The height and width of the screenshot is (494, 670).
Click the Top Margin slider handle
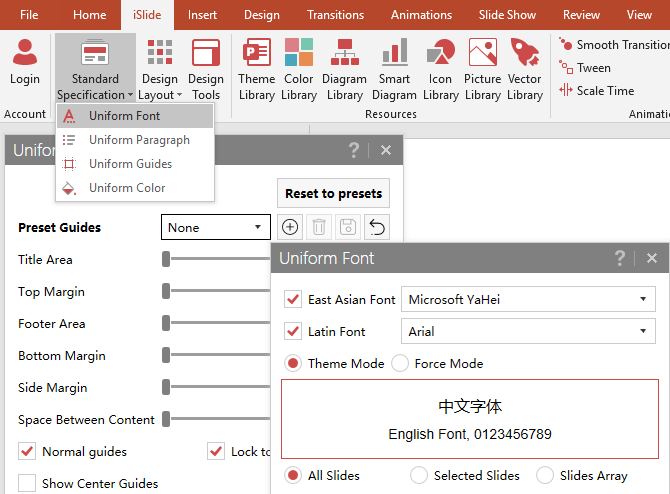click(166, 291)
